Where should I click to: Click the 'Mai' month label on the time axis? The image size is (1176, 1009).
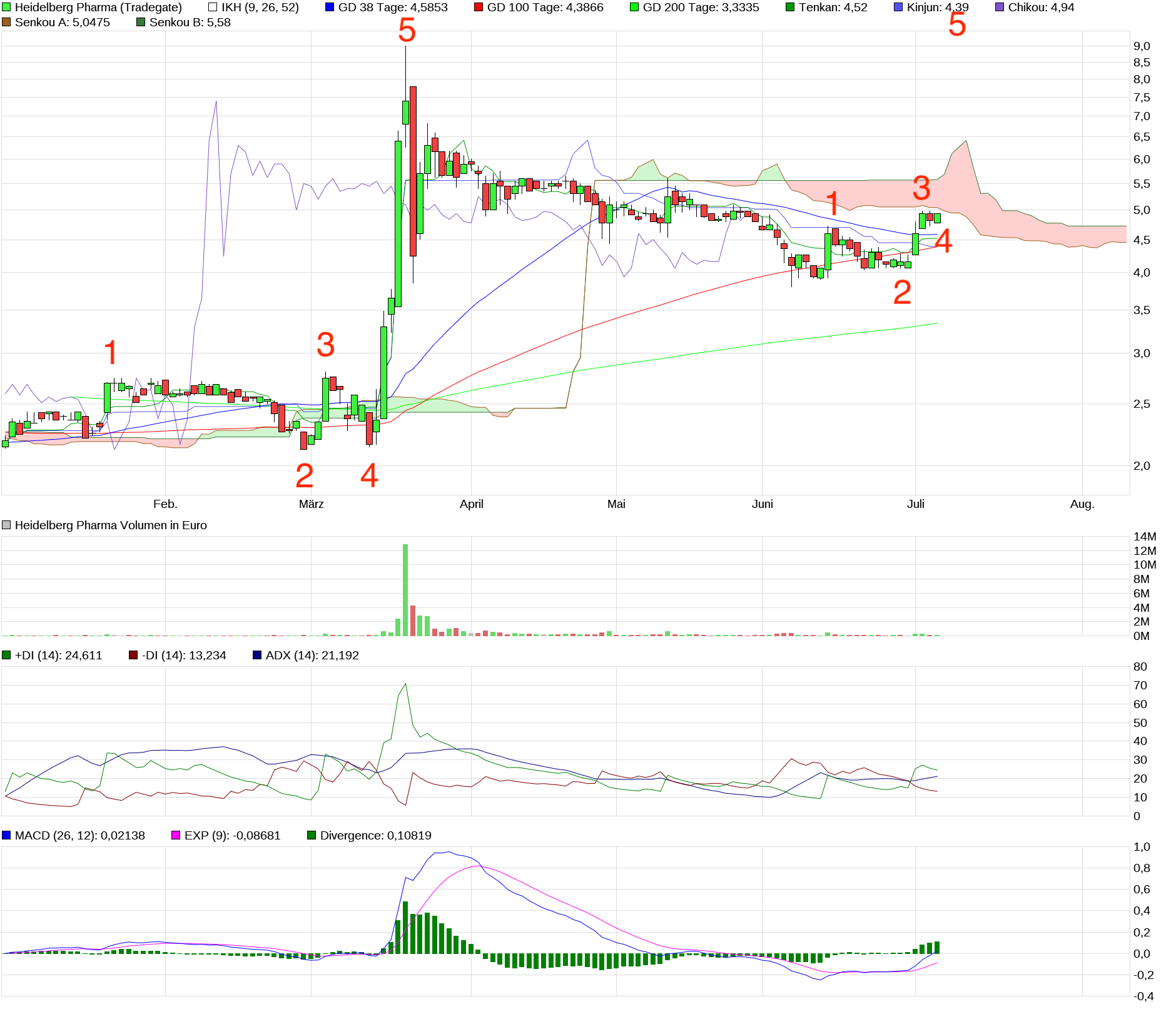click(617, 504)
